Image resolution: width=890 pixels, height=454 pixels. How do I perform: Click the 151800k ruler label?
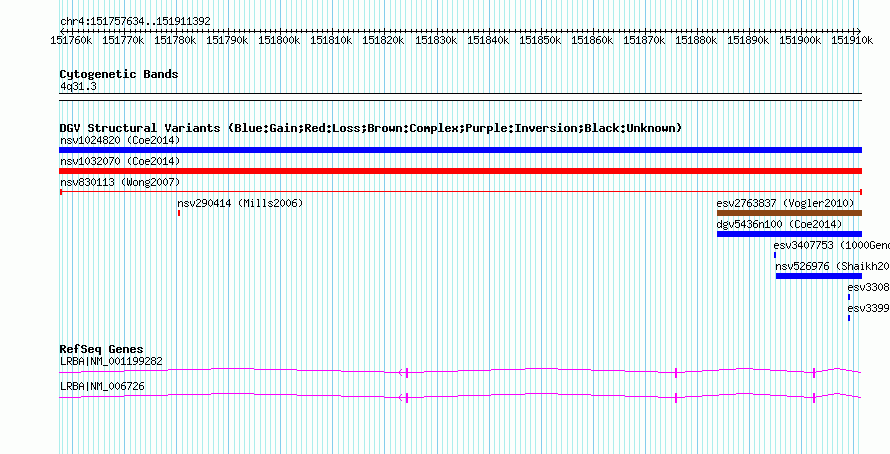[279, 40]
